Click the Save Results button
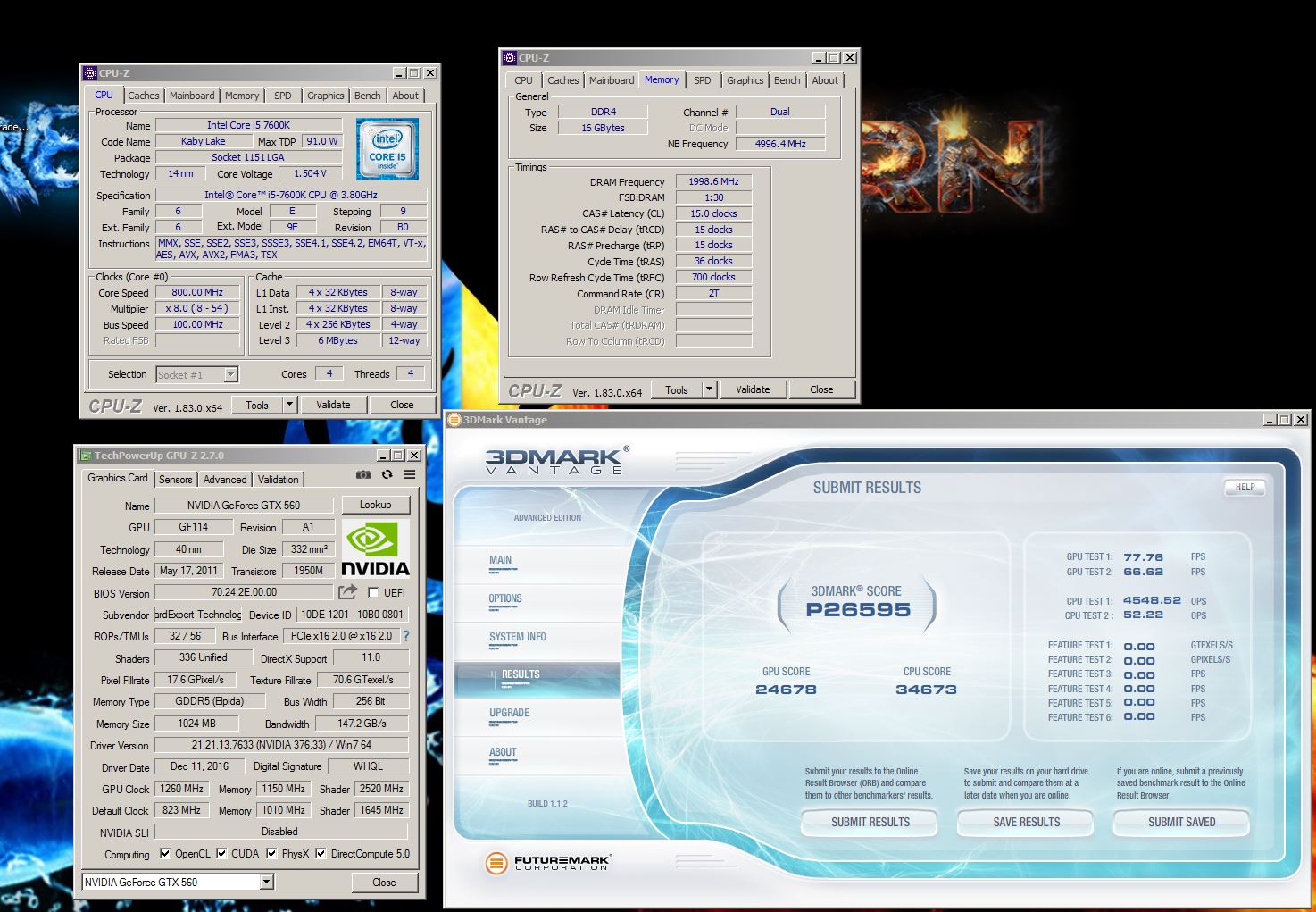 pos(1027,822)
